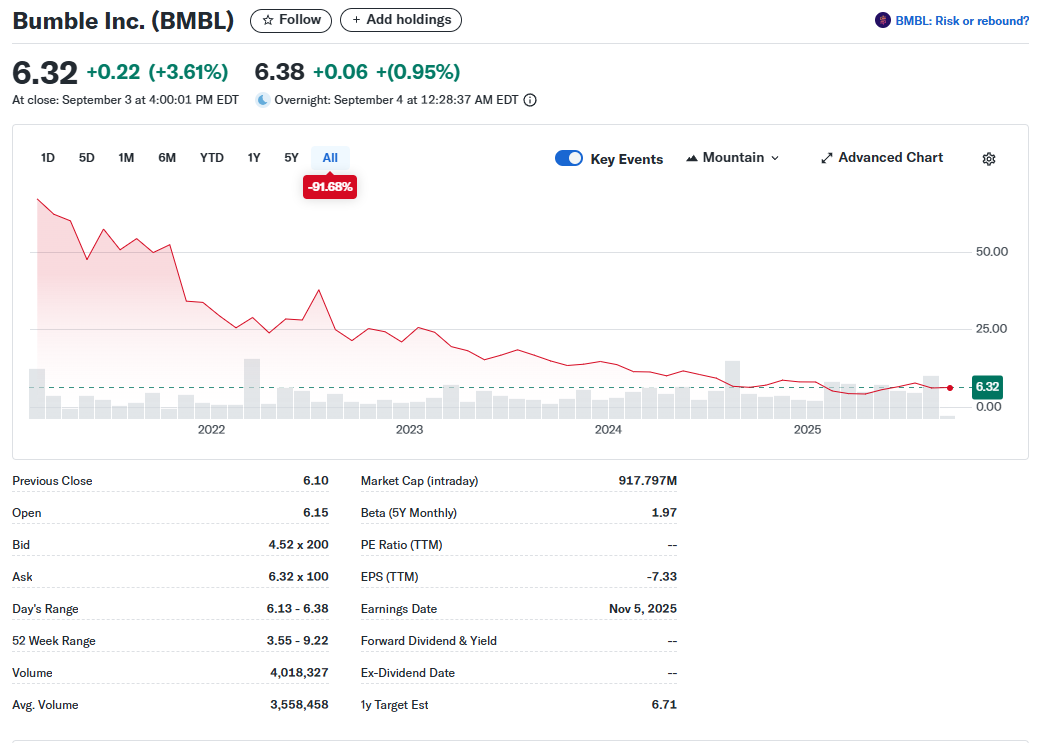Click the Ex-Dividend Date label
The height and width of the screenshot is (743, 1043).
click(408, 672)
